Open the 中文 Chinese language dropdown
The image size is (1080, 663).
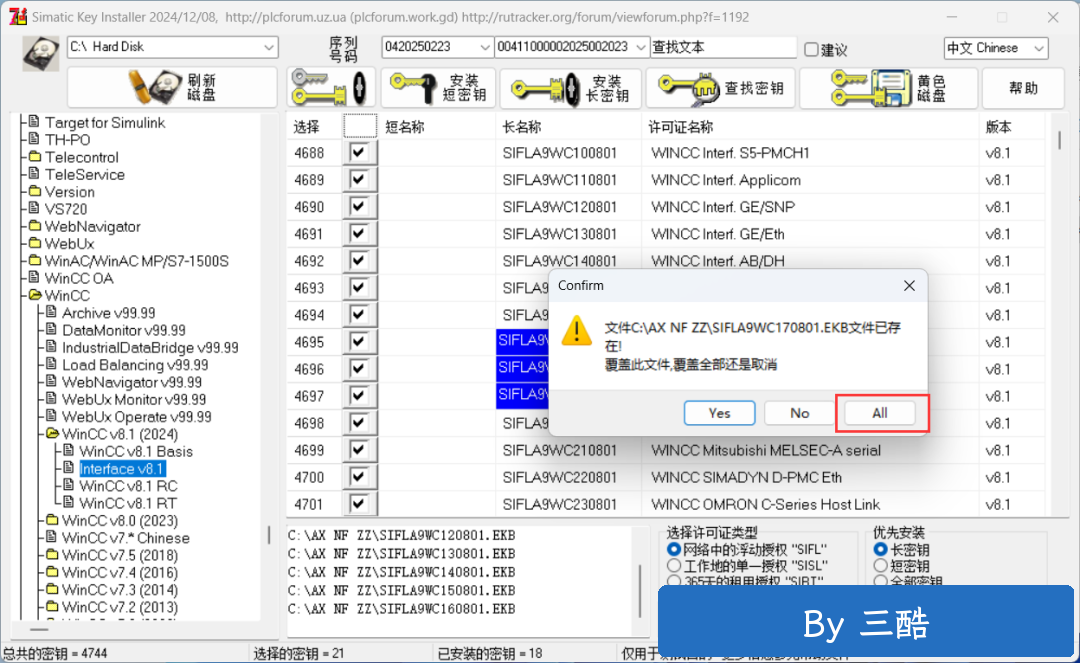coord(1039,48)
